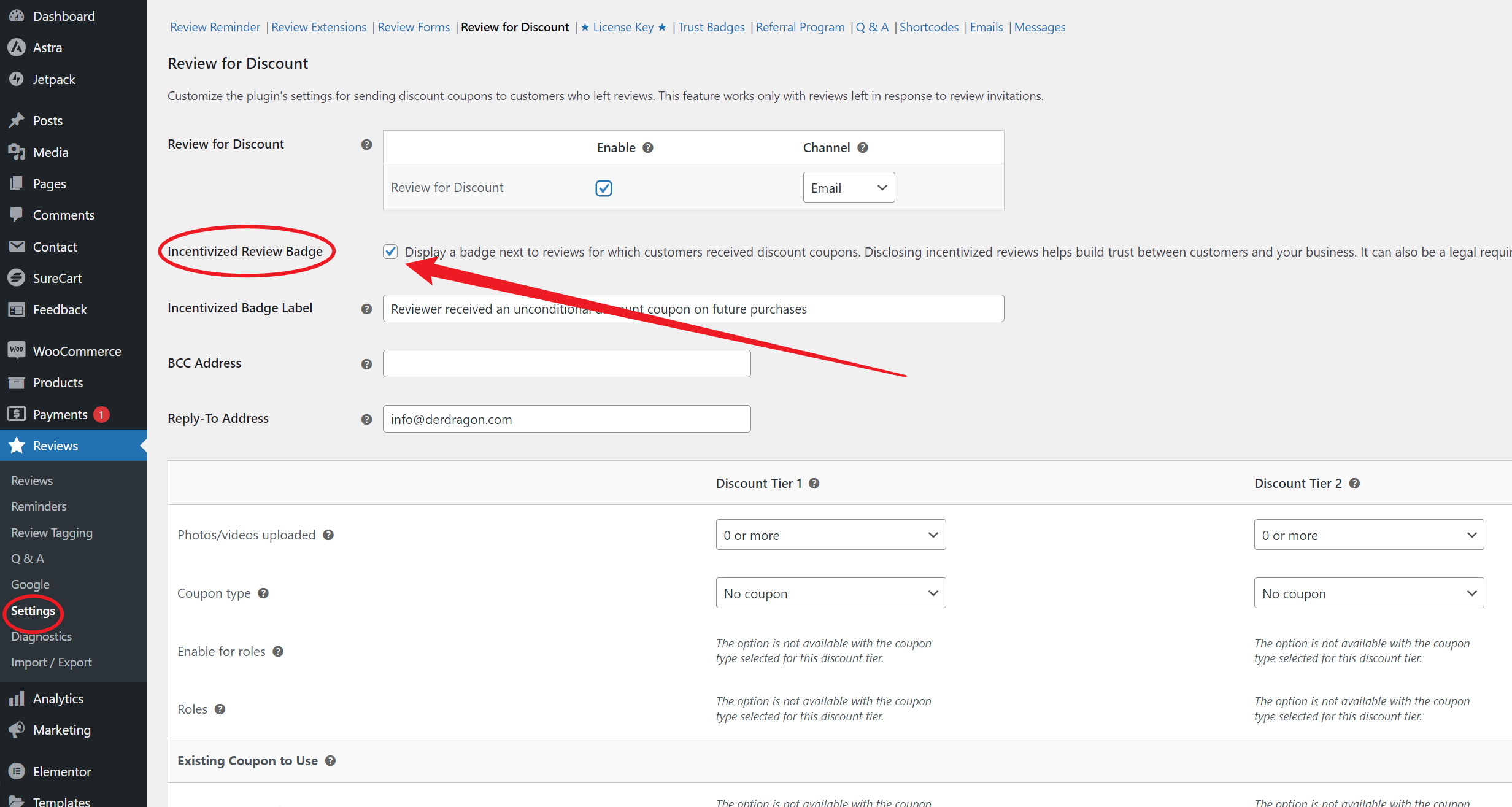This screenshot has height=807, width=1512.
Task: Go to Import / Export in the Reviews submenu
Action: coord(51,662)
